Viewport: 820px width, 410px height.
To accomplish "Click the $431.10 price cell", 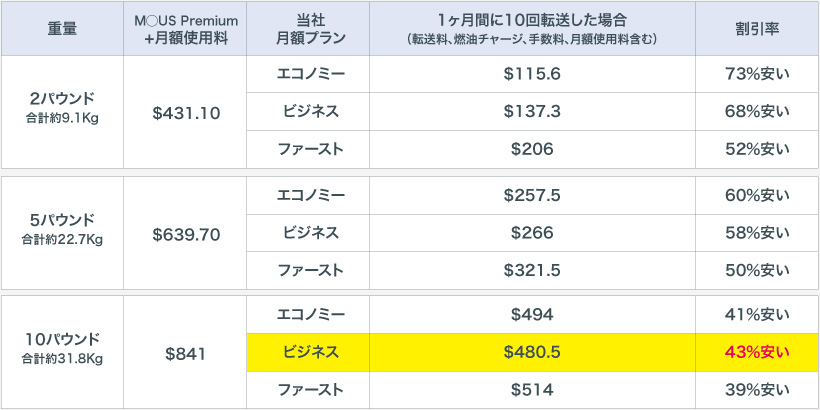I will point(185,113).
